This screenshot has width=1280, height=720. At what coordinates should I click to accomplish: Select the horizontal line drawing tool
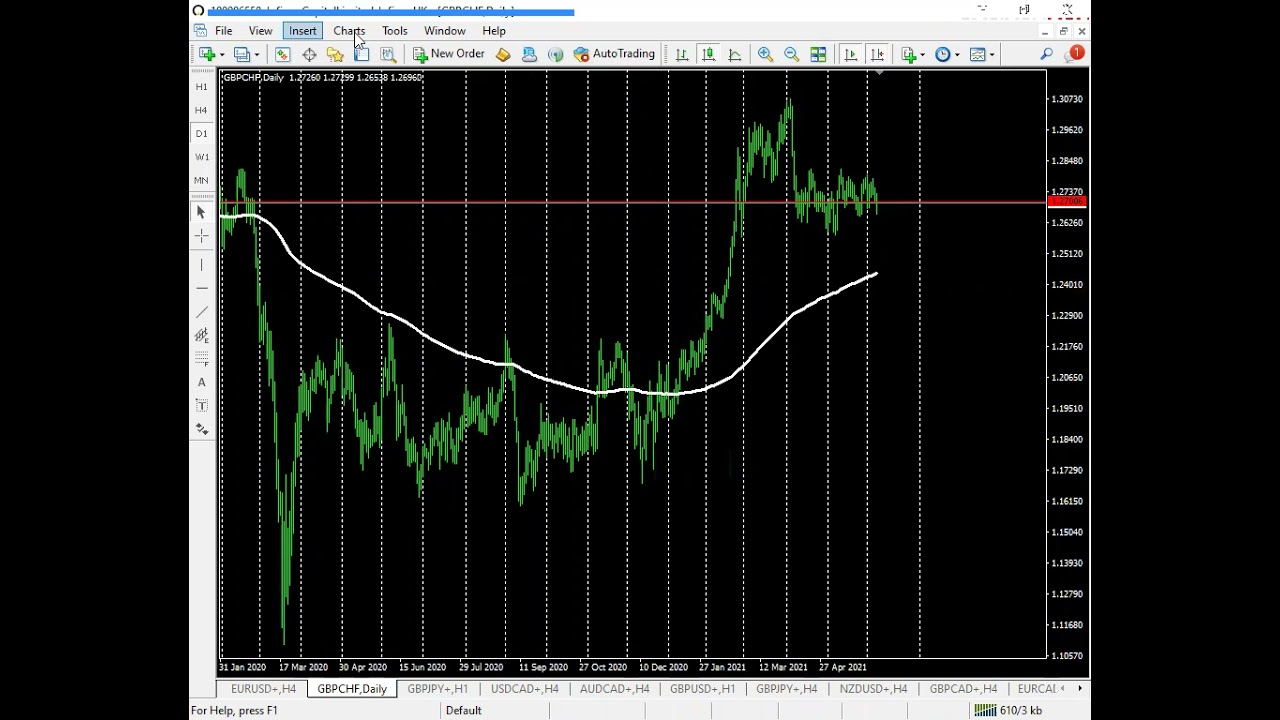pos(201,288)
